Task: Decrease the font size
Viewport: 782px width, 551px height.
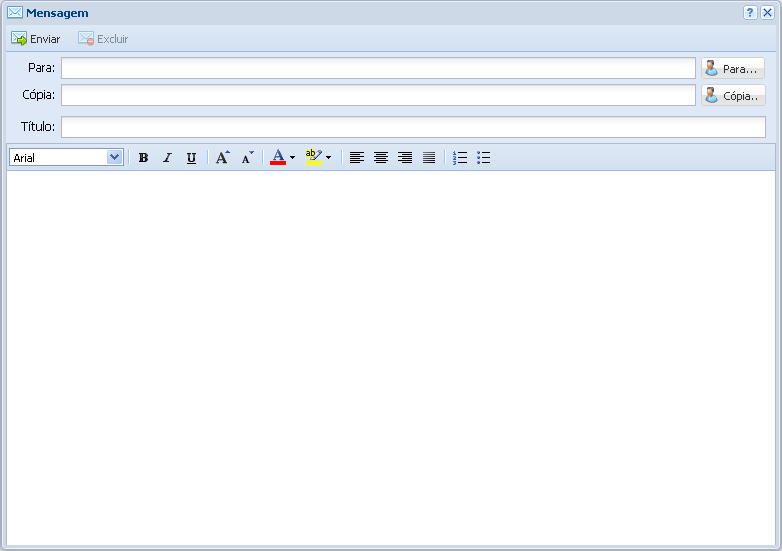Action: coord(247,158)
